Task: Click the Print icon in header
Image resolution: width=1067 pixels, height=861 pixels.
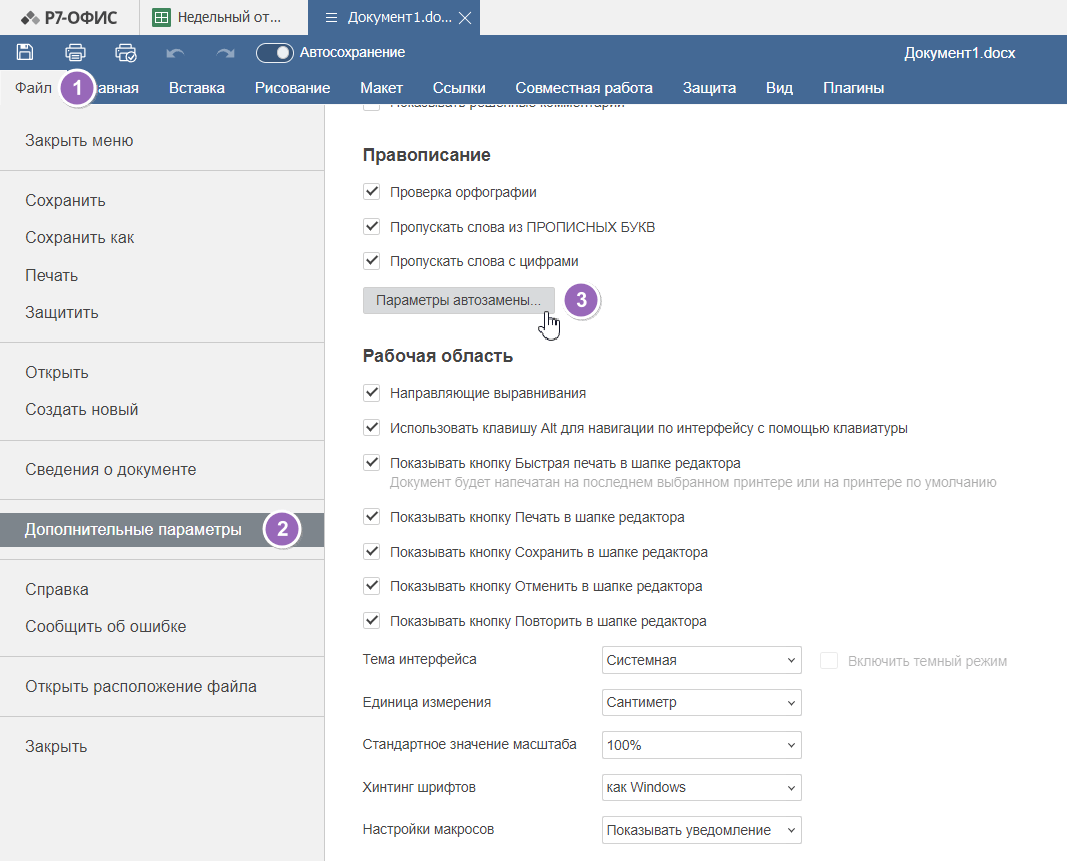Action: coord(75,52)
